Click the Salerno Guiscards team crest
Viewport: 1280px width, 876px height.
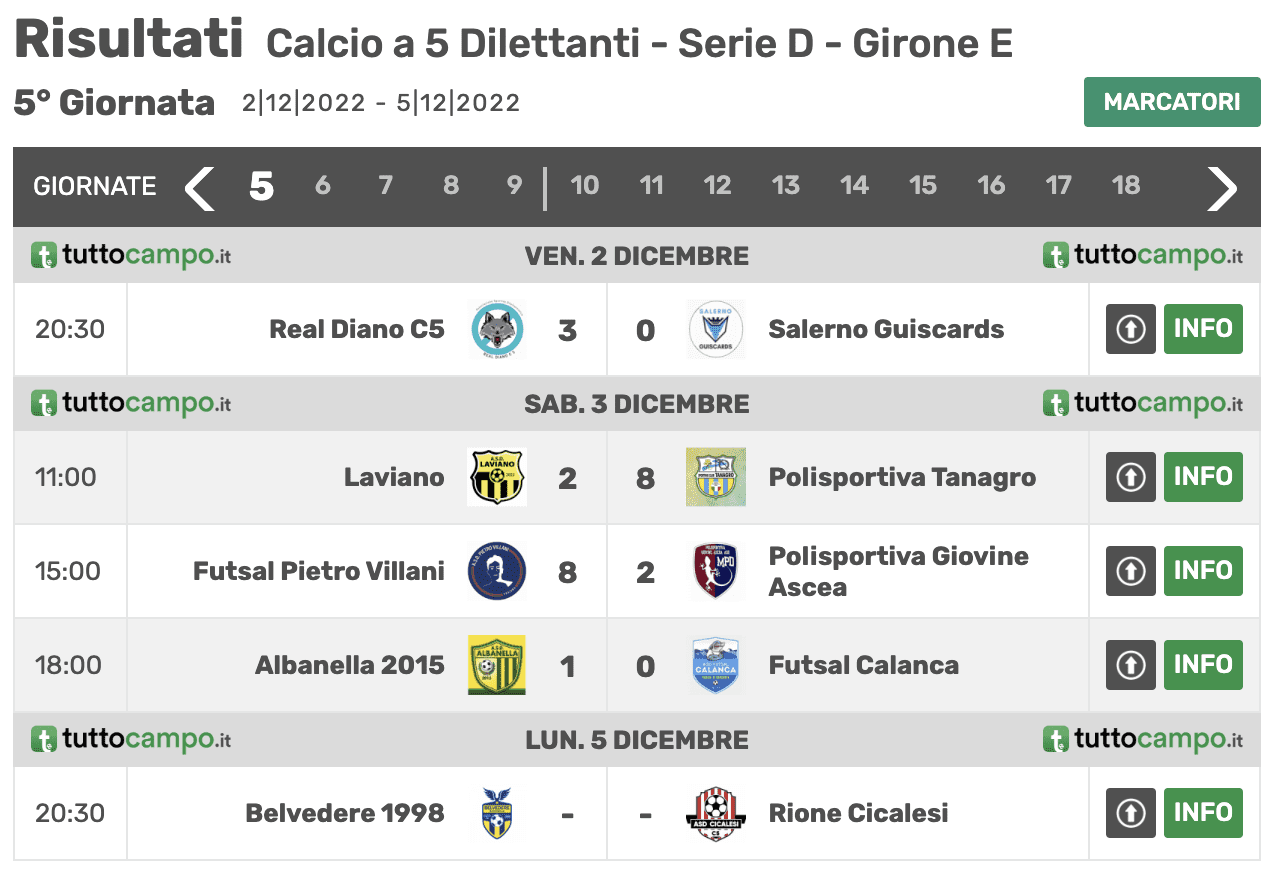(716, 329)
